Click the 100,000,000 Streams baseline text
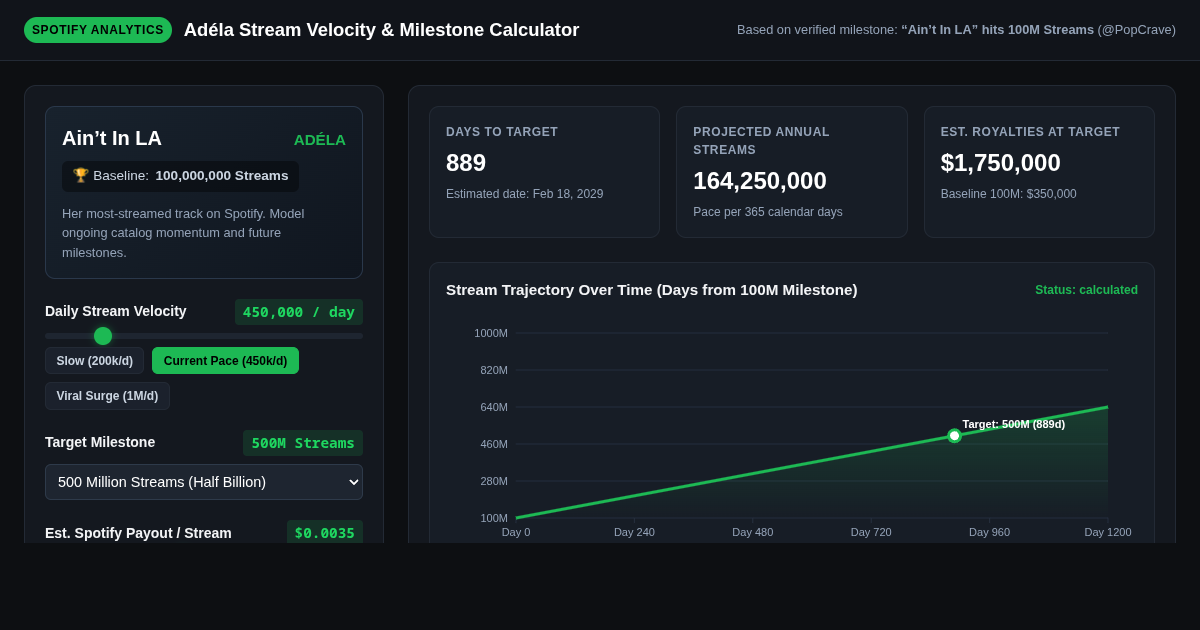The image size is (1200, 630). click(x=222, y=176)
